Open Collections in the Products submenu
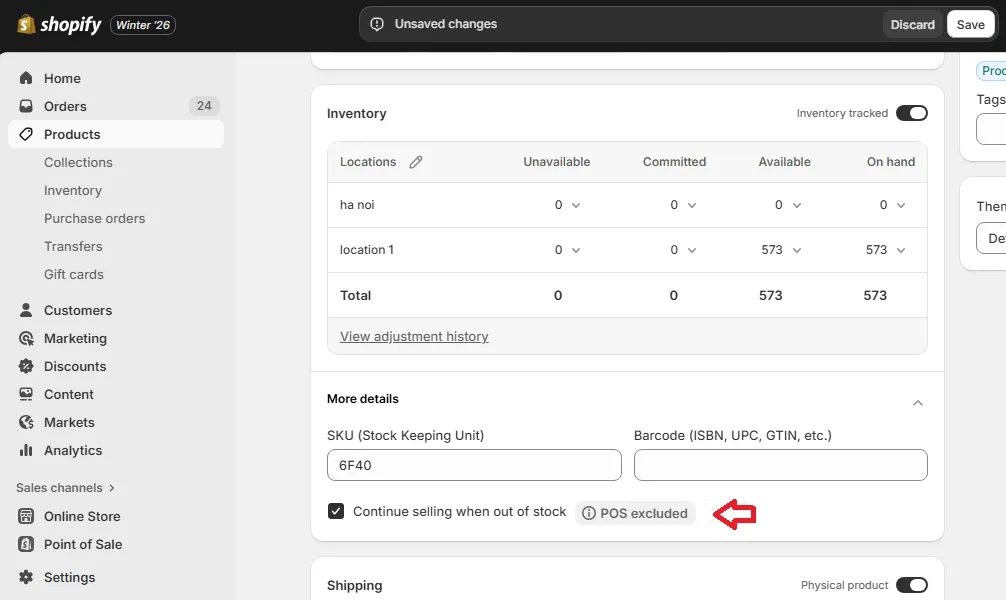 point(78,162)
